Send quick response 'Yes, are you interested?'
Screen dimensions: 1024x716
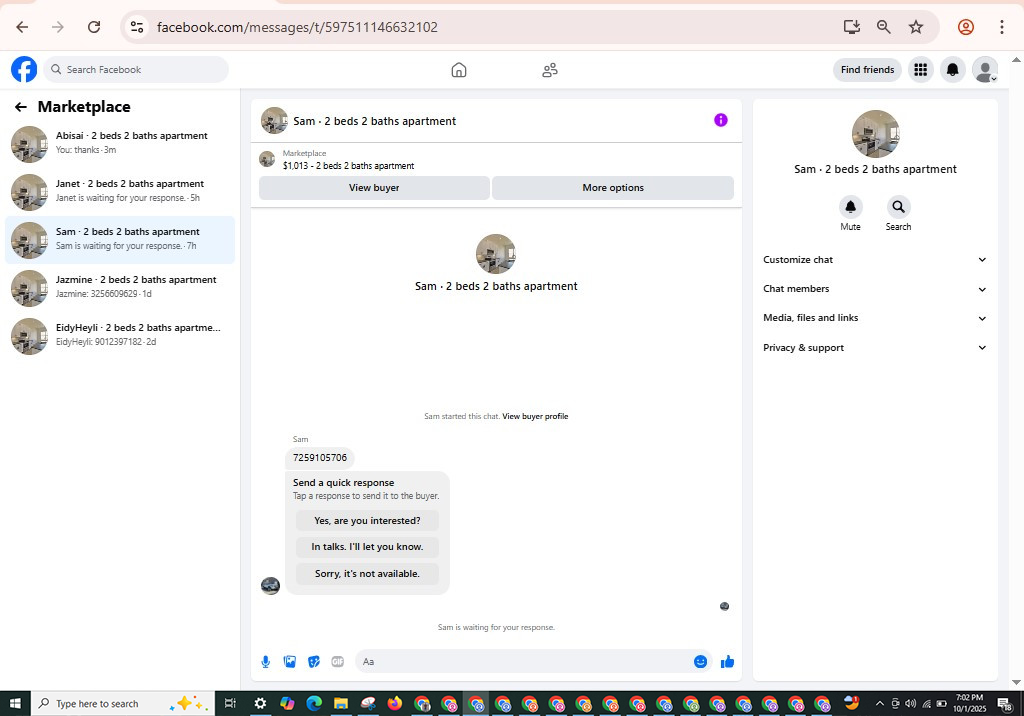coord(367,521)
